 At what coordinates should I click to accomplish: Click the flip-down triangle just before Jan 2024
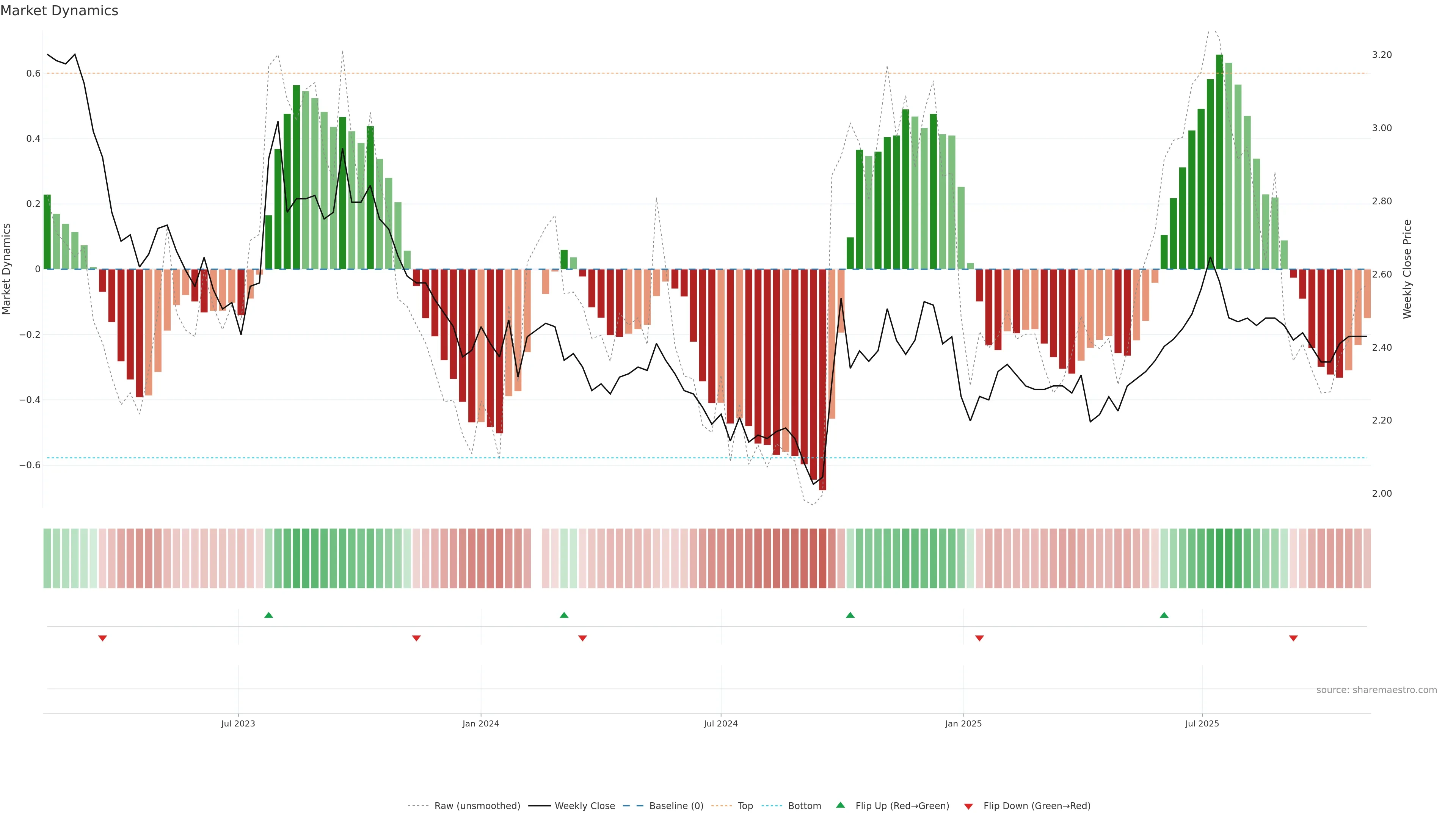pos(417,638)
